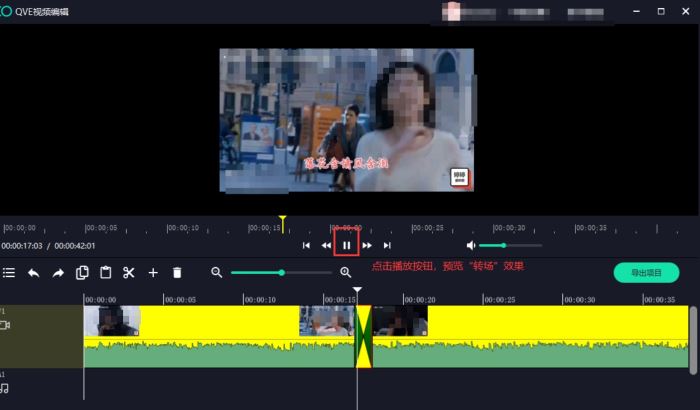Viewport: 700px width, 410px height.
Task: Adjust the volume slider
Action: (510, 245)
